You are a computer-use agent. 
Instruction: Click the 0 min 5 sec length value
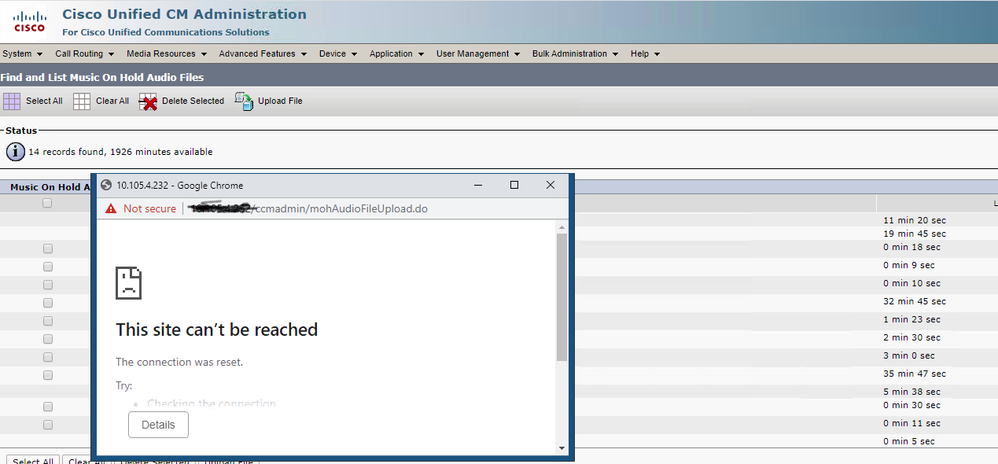[x=909, y=441]
